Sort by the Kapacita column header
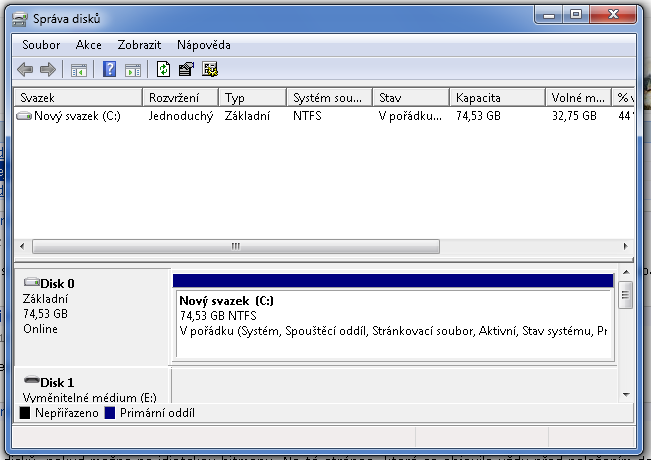The height and width of the screenshot is (460, 651). 497,98
